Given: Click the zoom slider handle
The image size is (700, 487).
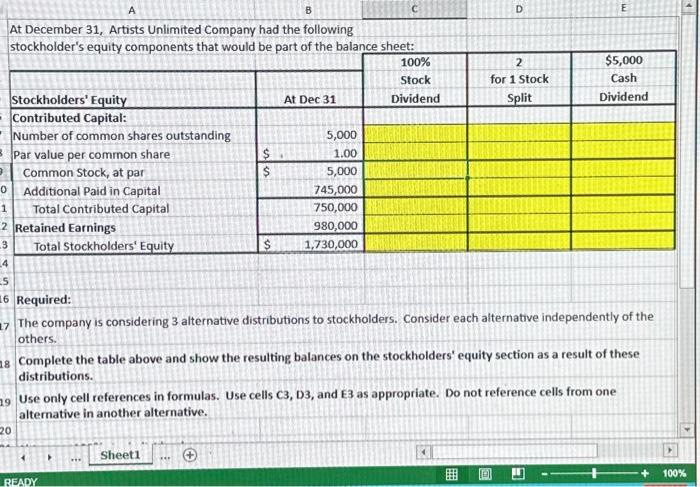Looking at the screenshot, I should pyautogui.click(x=594, y=473).
